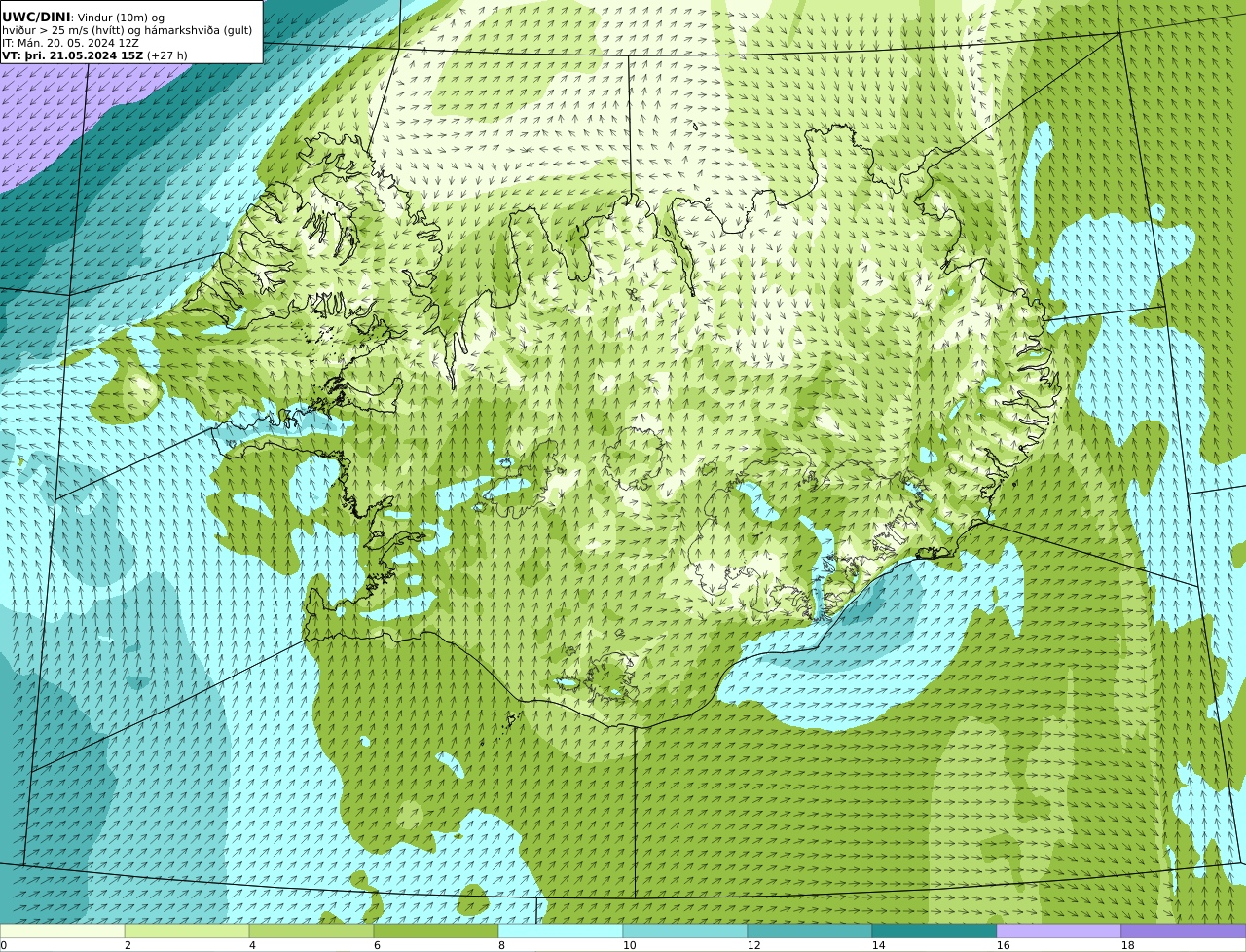Click the pale cyan 8–10 m/s legend swatch
Viewport: 1246px width, 952px height.
[561, 932]
